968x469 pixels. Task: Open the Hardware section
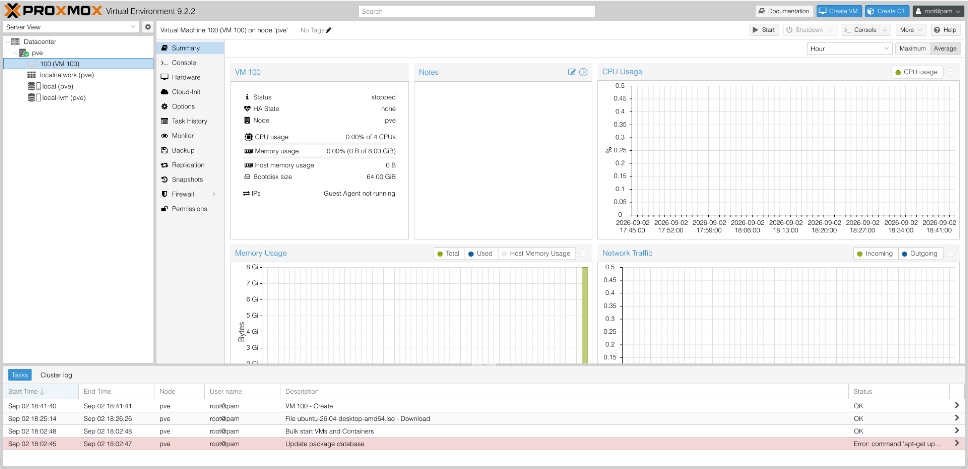point(190,77)
